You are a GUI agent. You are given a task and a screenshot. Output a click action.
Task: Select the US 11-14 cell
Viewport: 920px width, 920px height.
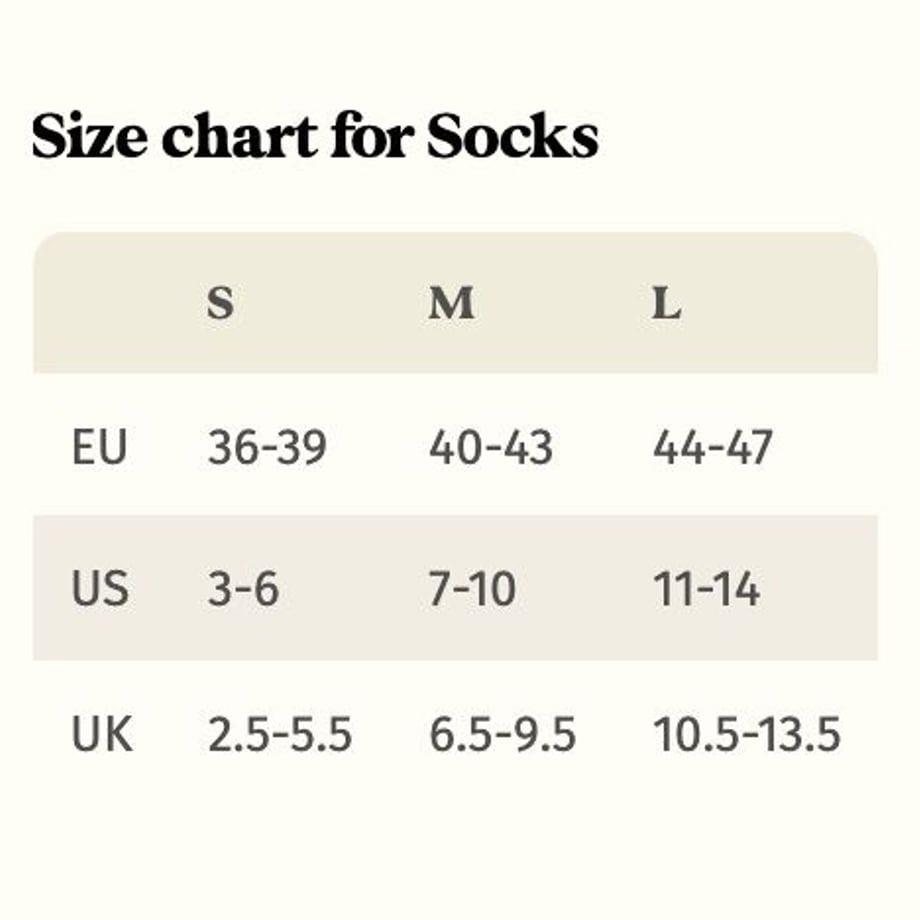tap(706, 588)
